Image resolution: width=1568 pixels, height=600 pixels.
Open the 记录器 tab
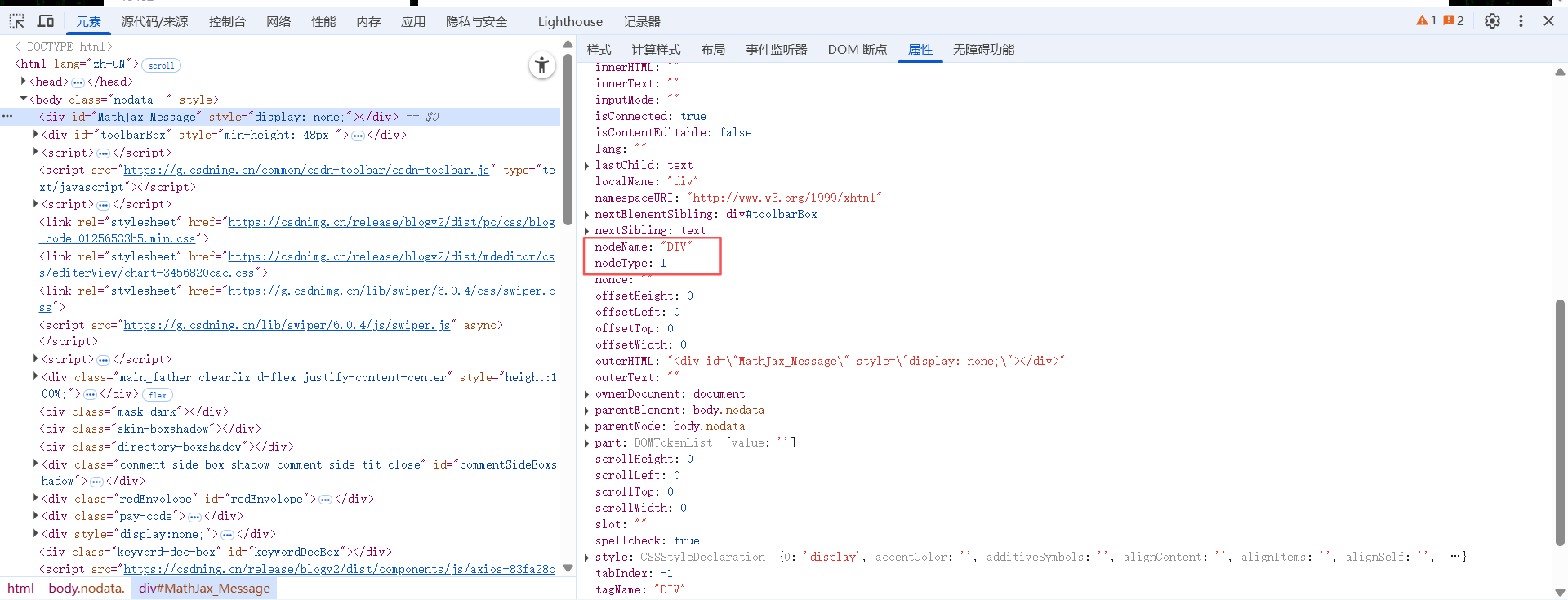click(x=642, y=22)
